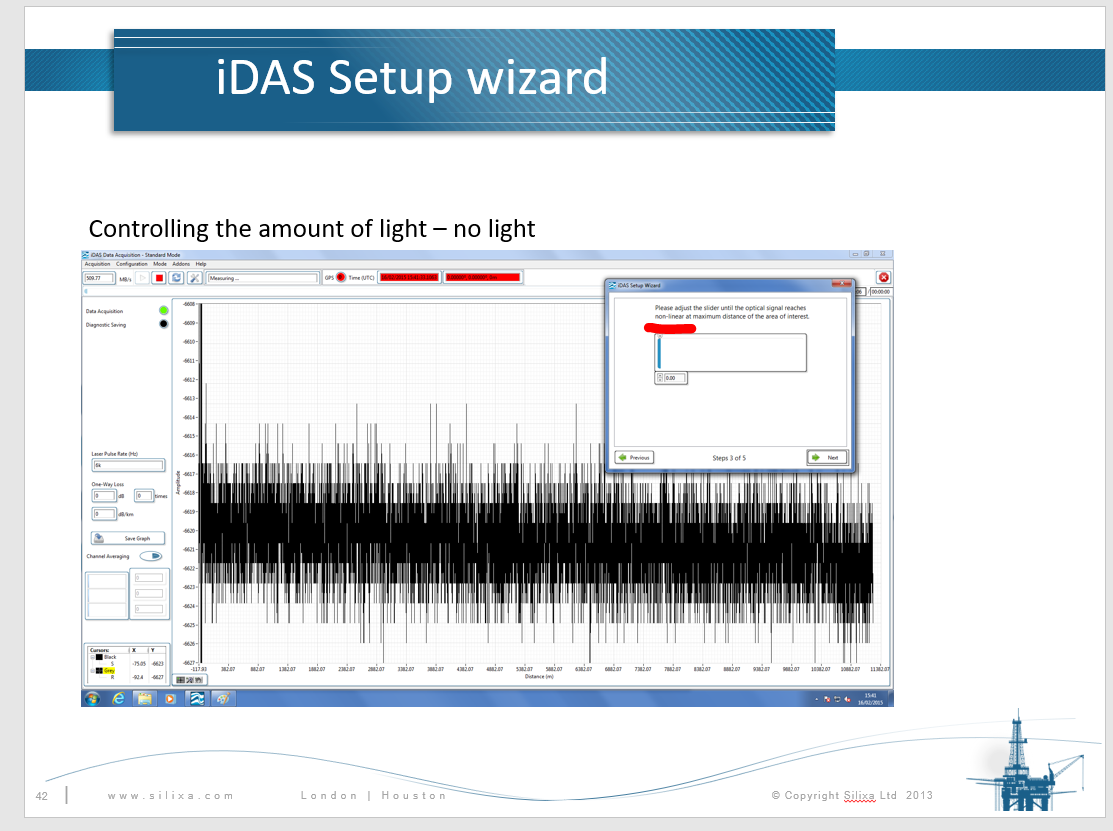Click the 00:00:00 elapsed time field
Viewport: 1113px width, 831px height.
(880, 292)
